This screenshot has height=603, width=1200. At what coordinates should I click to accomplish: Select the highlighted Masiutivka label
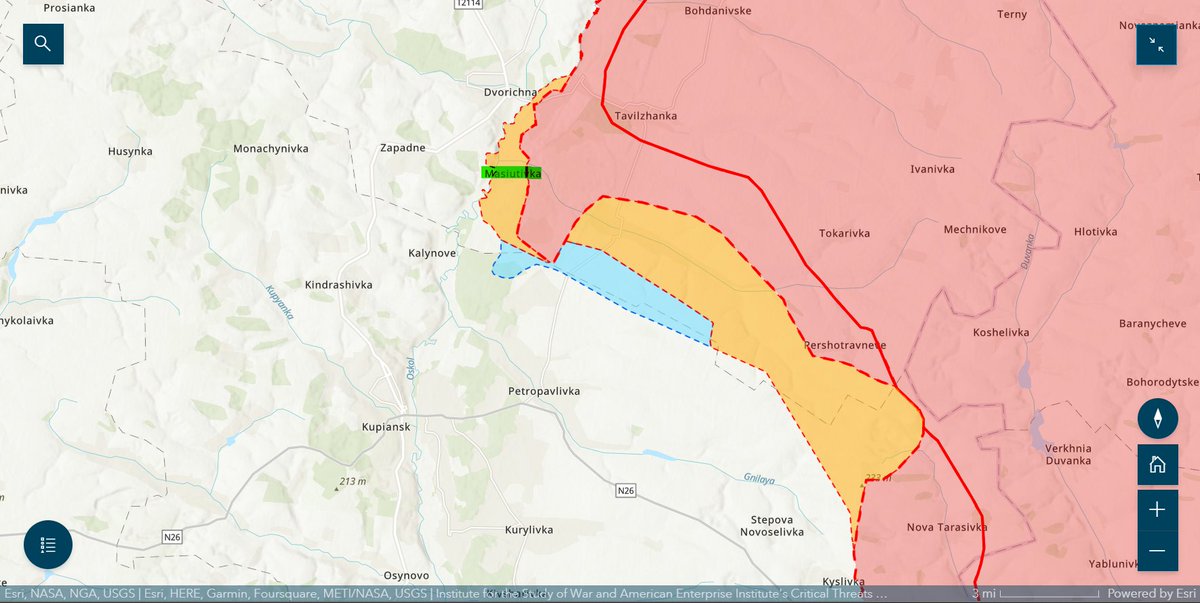511,173
